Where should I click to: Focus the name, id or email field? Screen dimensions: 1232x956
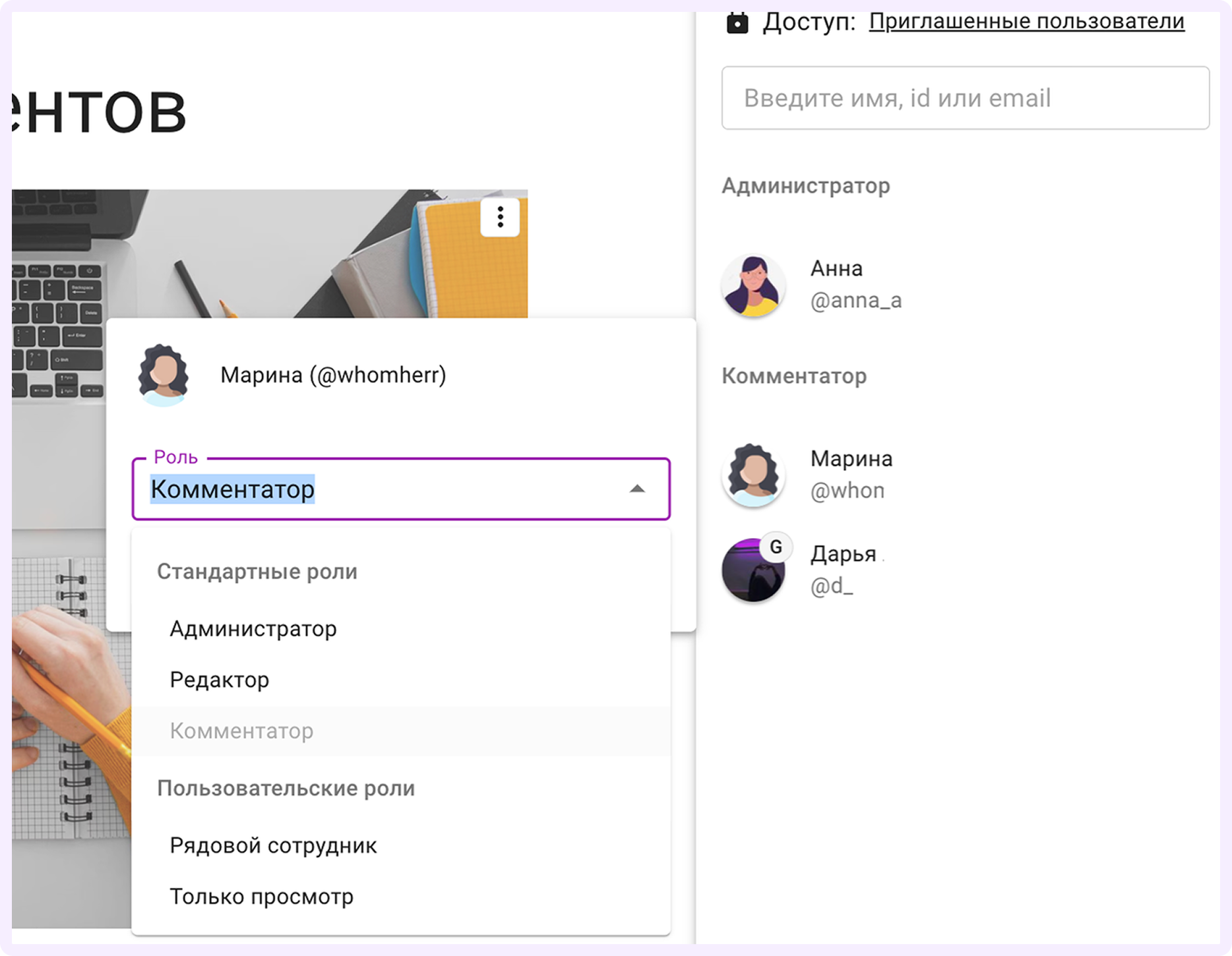965,98
